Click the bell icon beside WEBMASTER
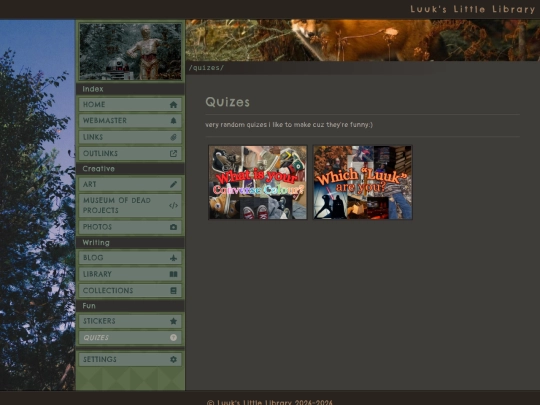The image size is (540, 405). click(x=173, y=121)
